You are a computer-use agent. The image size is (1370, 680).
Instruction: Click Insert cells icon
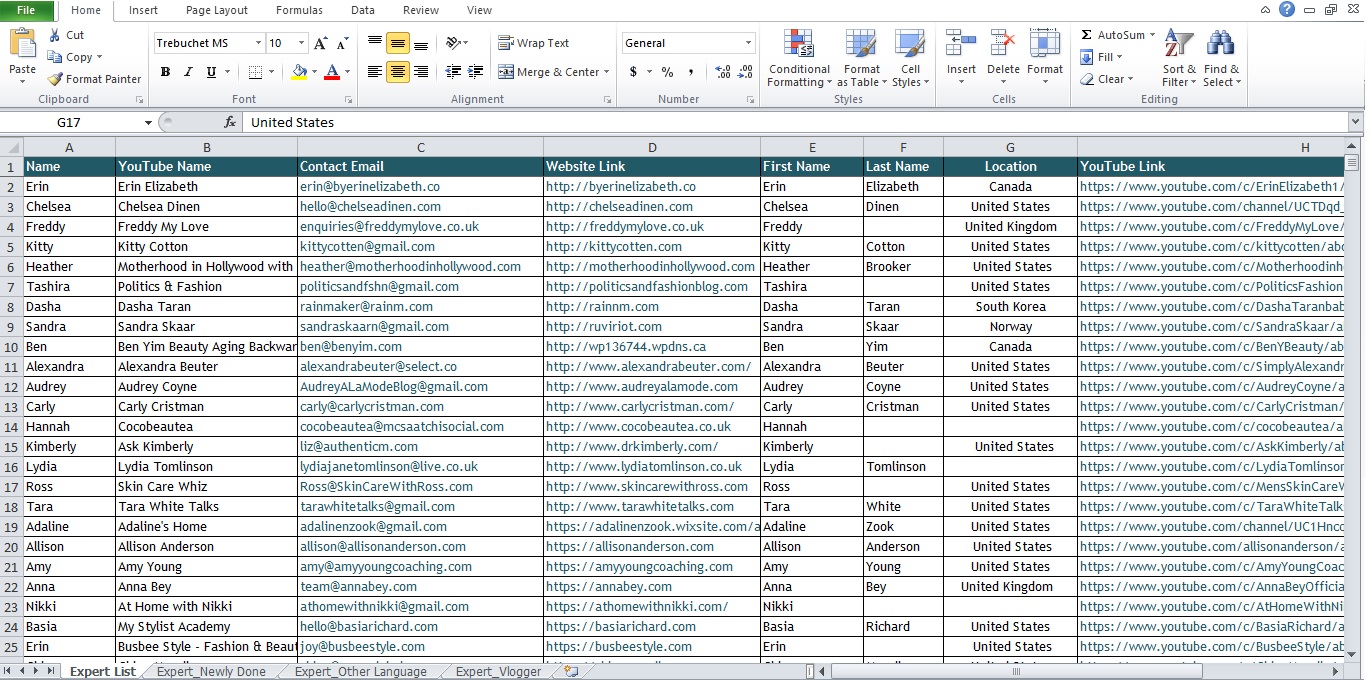961,44
